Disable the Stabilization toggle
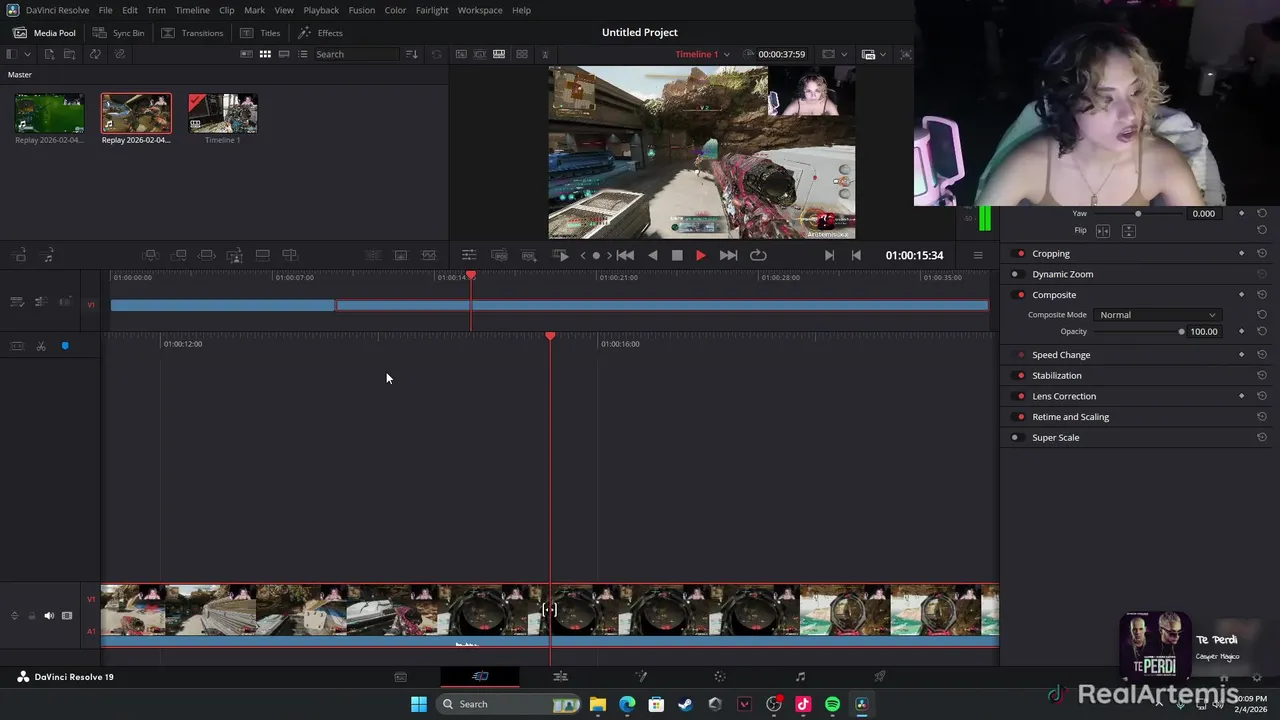 click(x=1020, y=376)
